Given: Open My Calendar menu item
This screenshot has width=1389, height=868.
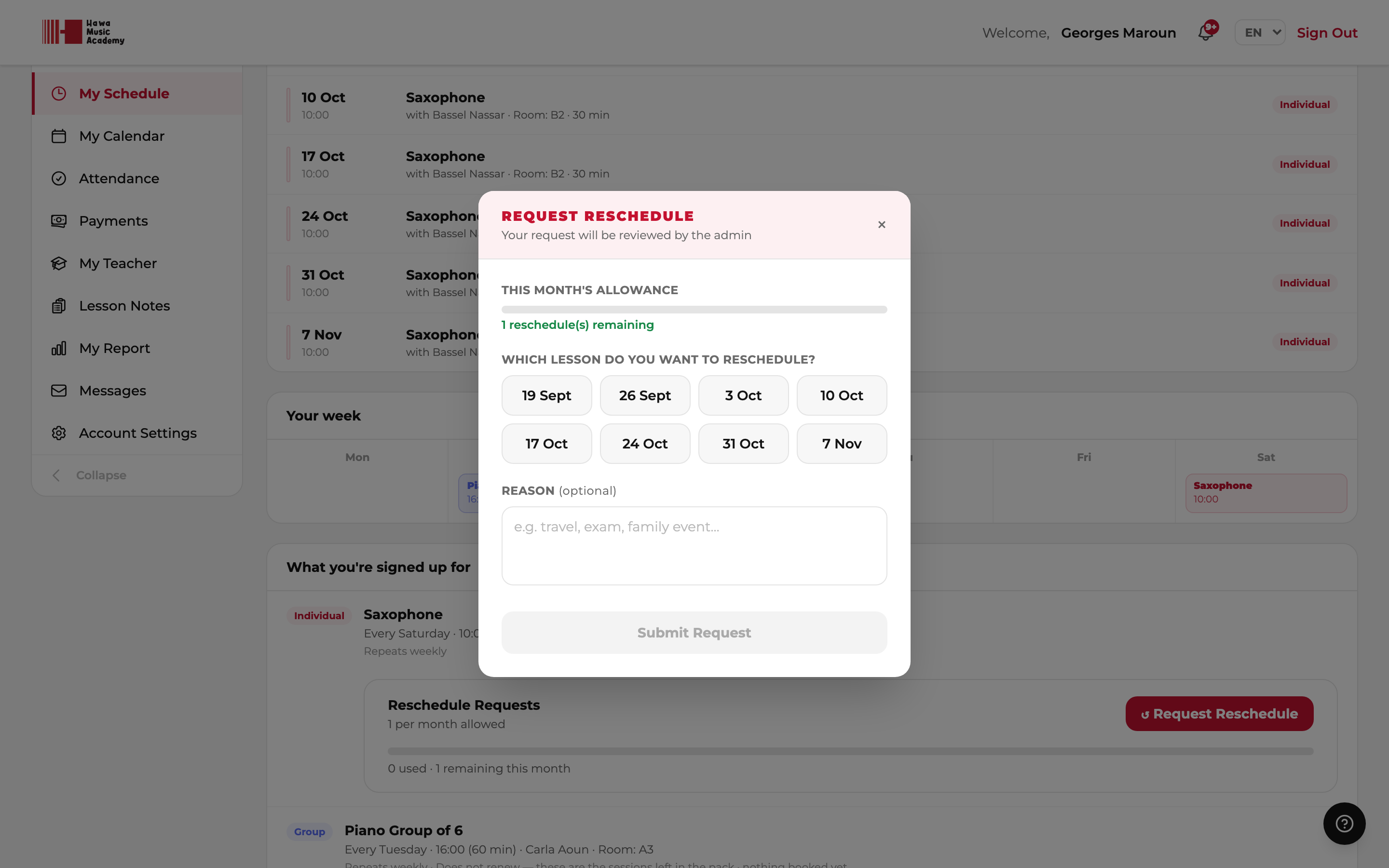Looking at the screenshot, I should [136, 136].
